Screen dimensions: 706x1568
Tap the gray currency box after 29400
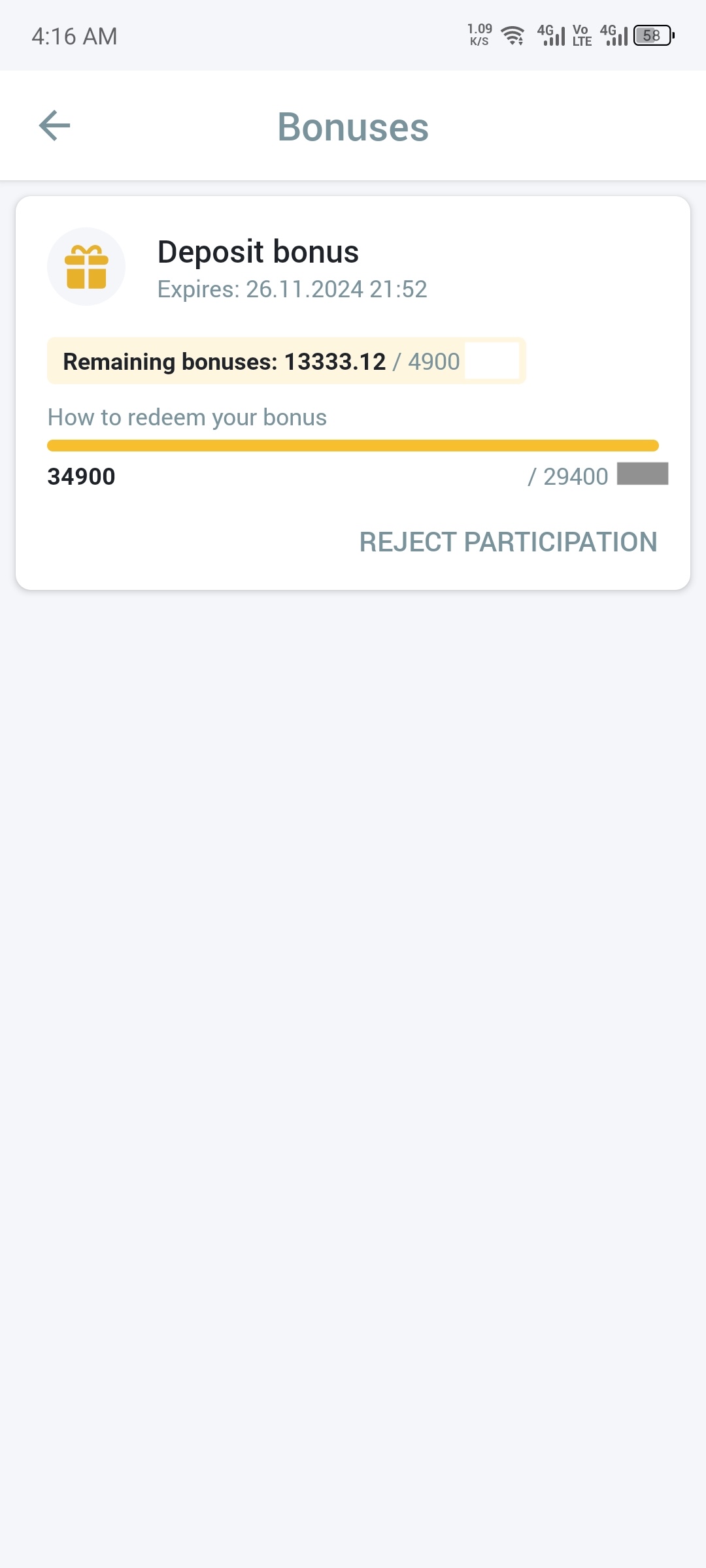(643, 474)
